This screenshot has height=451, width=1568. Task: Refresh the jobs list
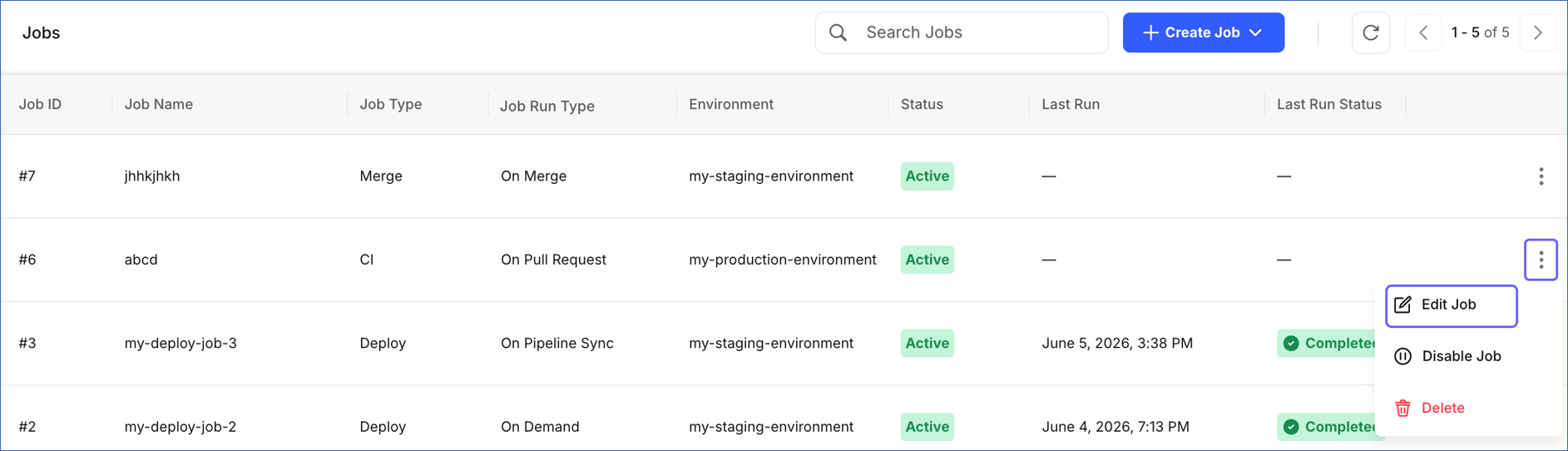1371,32
